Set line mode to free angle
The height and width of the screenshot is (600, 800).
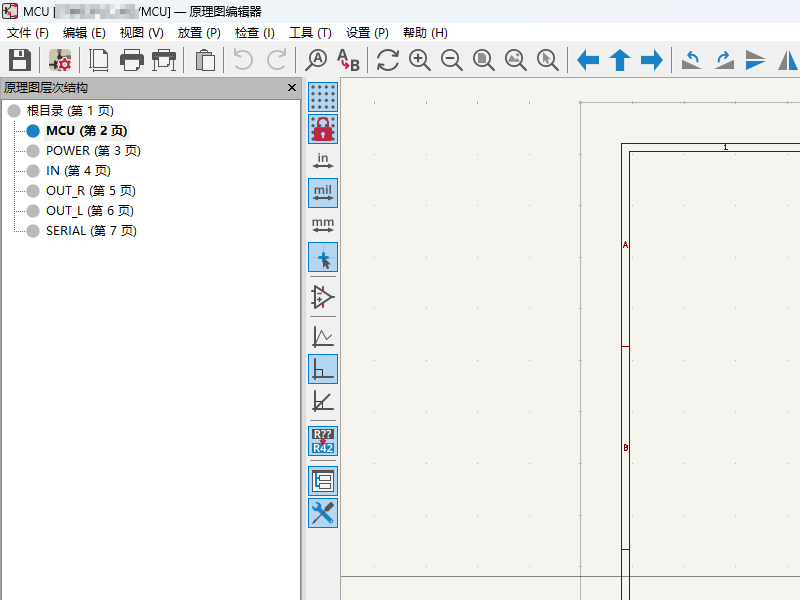click(323, 337)
